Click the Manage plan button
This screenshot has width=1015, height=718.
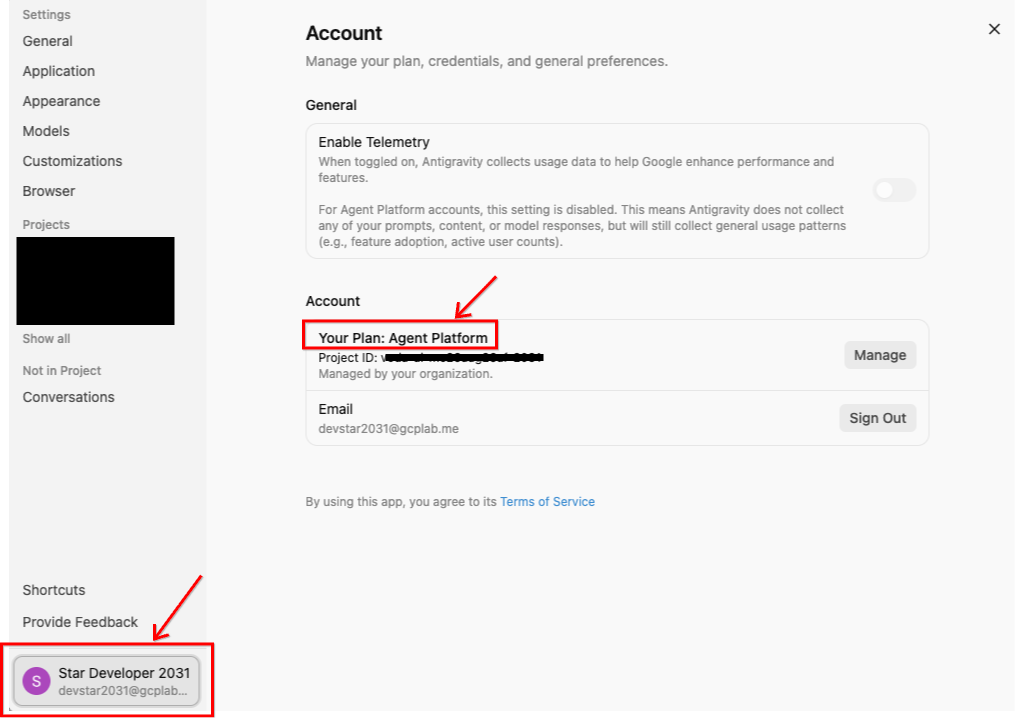point(880,355)
